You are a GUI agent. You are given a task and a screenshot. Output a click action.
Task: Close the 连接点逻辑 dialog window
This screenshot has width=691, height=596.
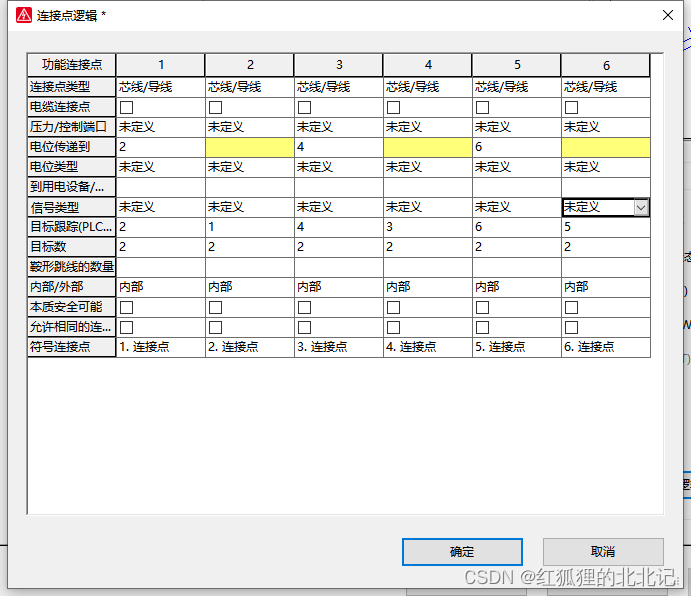click(668, 15)
